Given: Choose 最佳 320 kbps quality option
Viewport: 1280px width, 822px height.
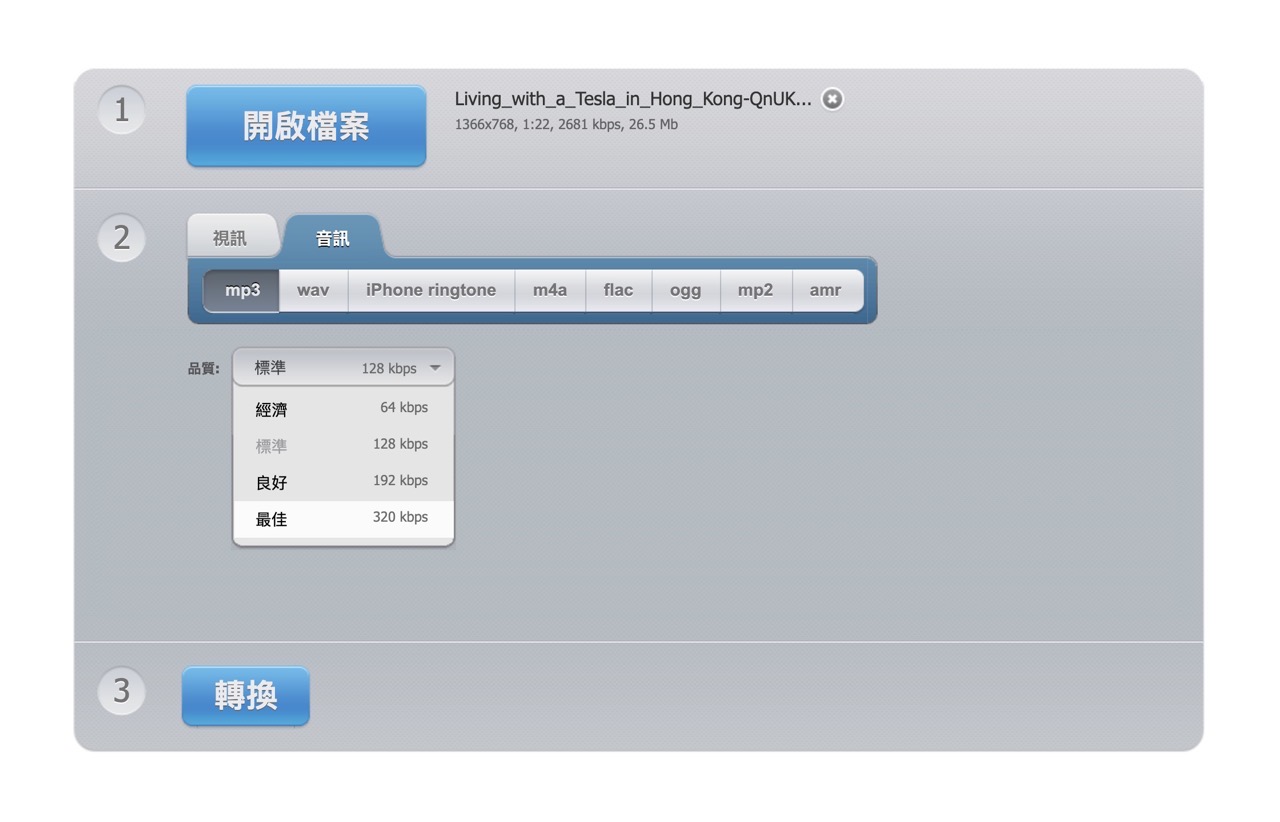Looking at the screenshot, I should pos(343,519).
